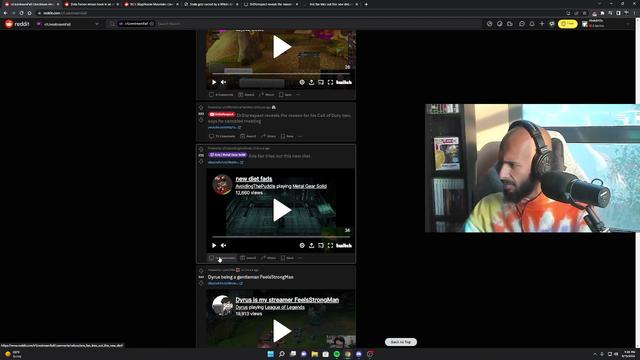
Task: Toggle fullscreen on the top clip player
Action: [330, 82]
